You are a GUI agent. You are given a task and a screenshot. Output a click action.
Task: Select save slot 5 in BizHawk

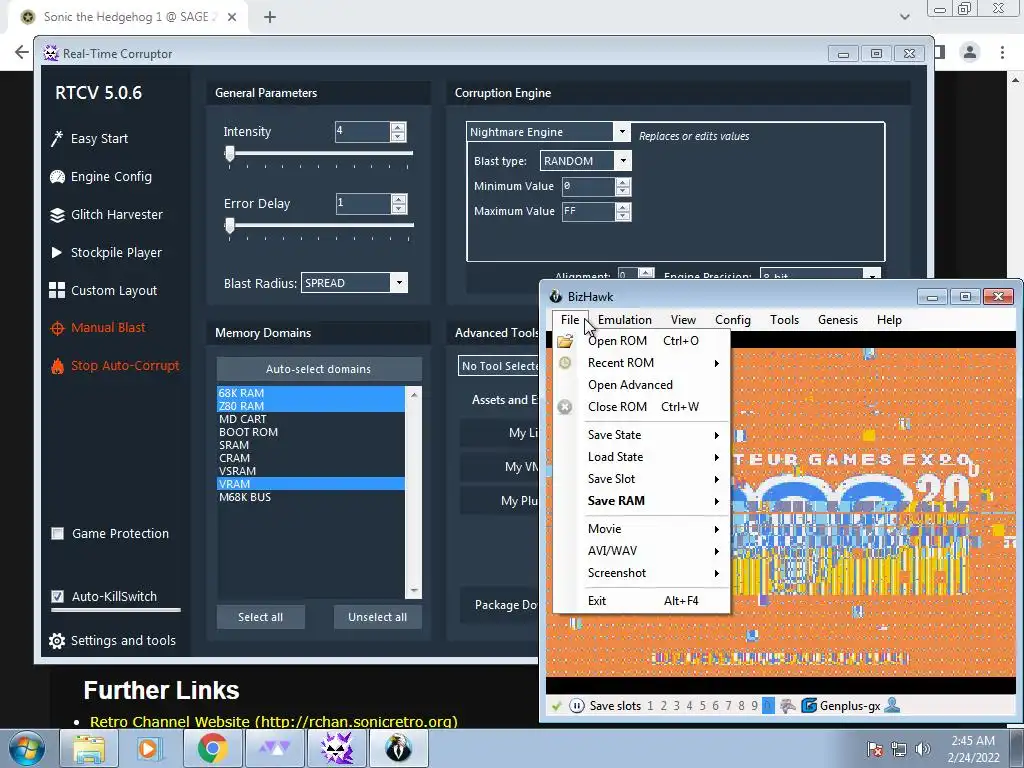[x=703, y=706]
